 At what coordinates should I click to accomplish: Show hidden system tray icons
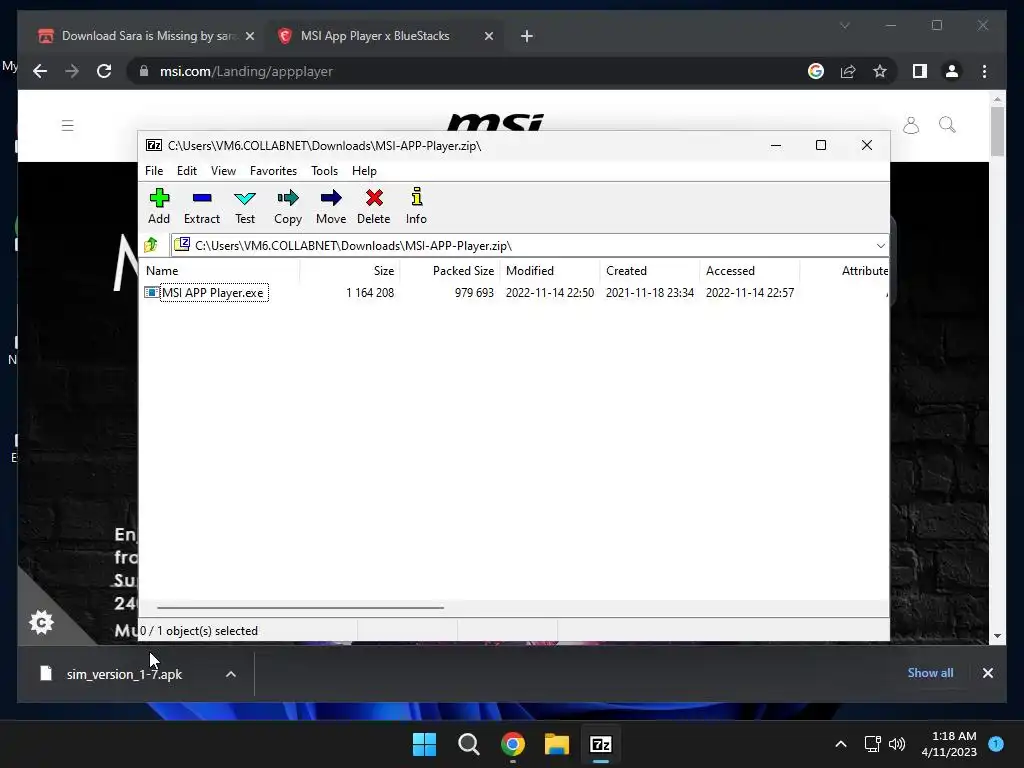pyautogui.click(x=841, y=744)
